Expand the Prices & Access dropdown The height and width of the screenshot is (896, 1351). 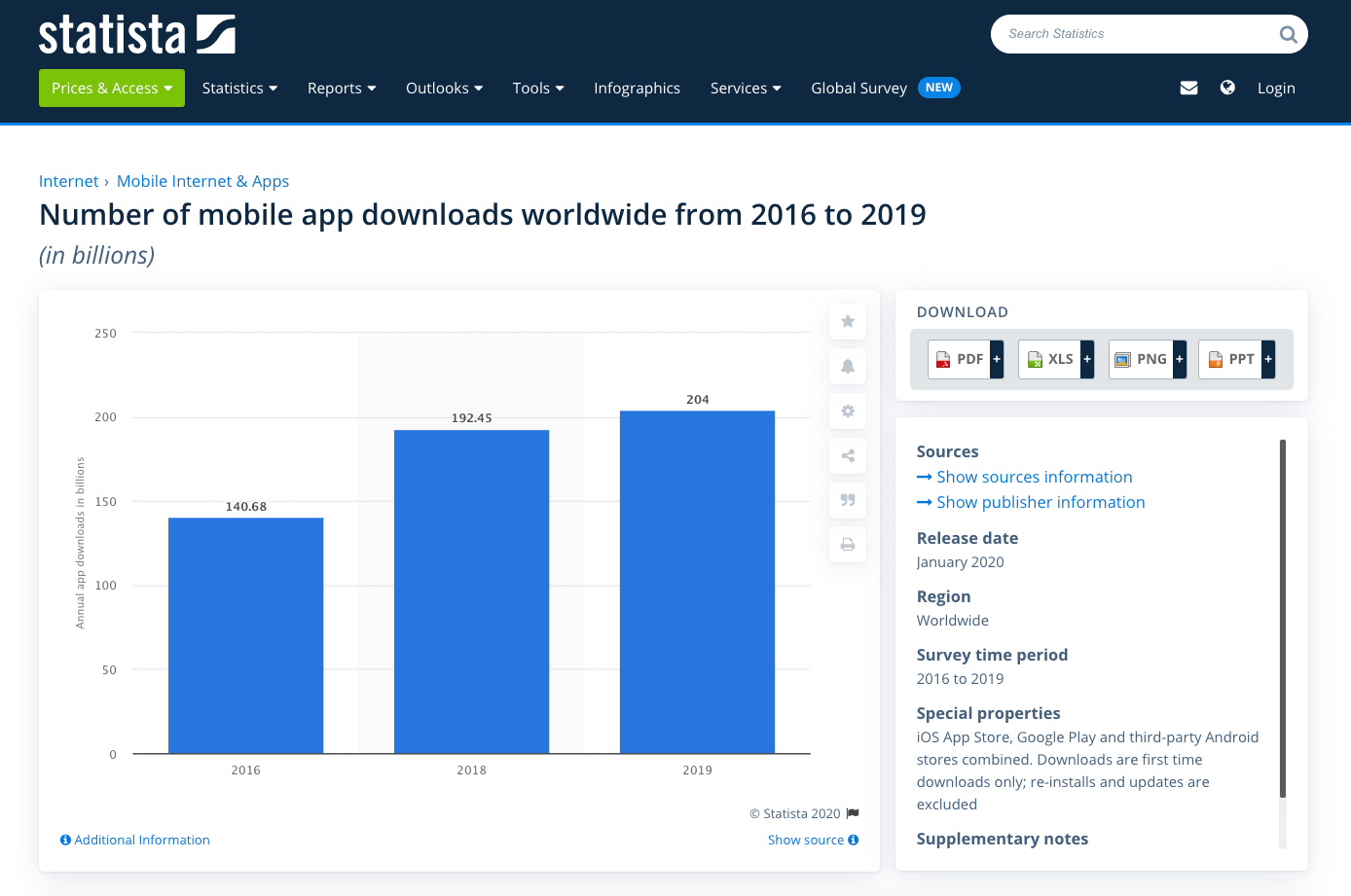click(x=111, y=89)
